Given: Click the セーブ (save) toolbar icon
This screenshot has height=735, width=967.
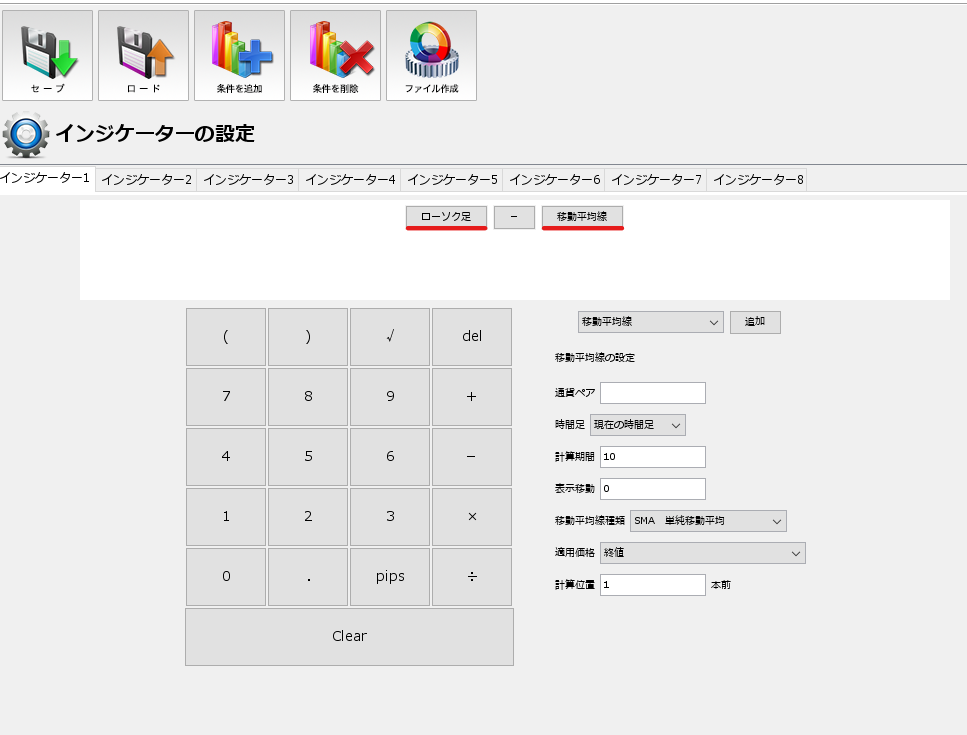Looking at the screenshot, I should click(47, 55).
